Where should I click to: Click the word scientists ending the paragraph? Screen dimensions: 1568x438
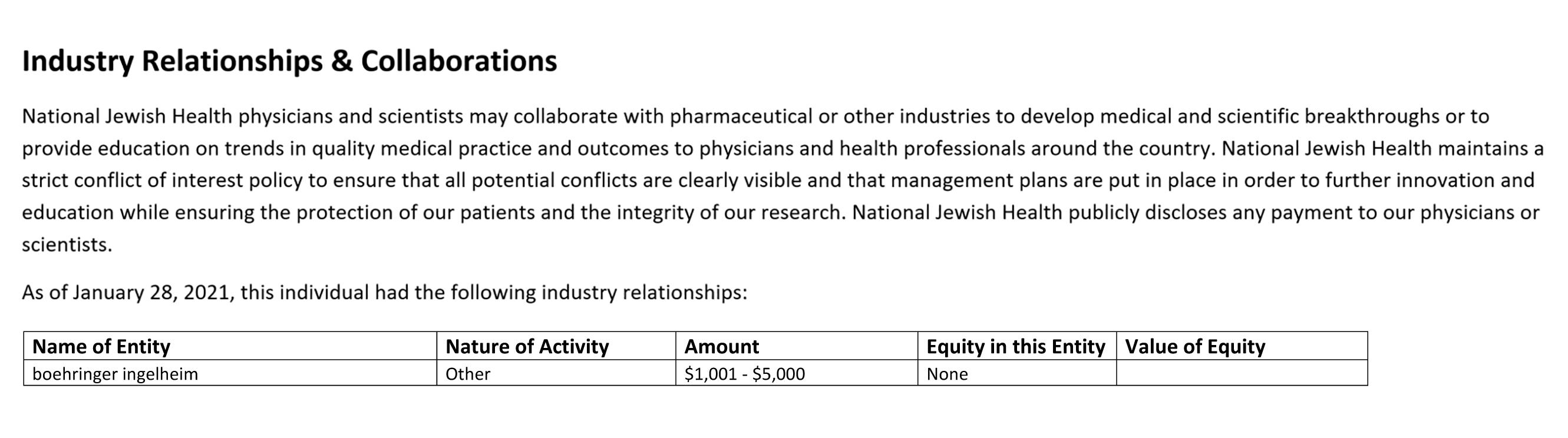(x=67, y=245)
